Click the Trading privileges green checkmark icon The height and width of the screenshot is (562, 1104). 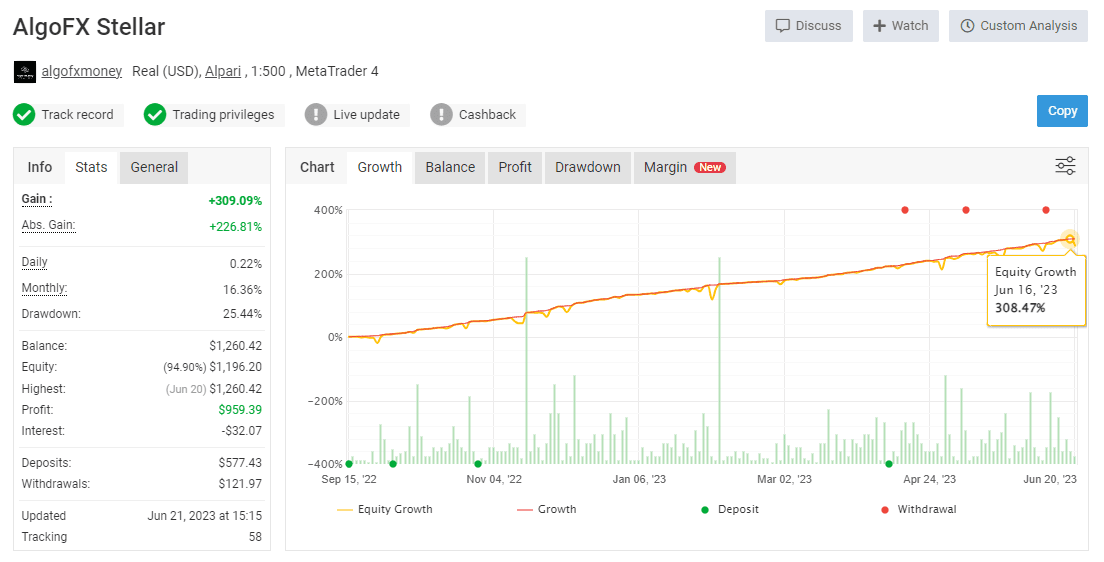click(x=155, y=115)
